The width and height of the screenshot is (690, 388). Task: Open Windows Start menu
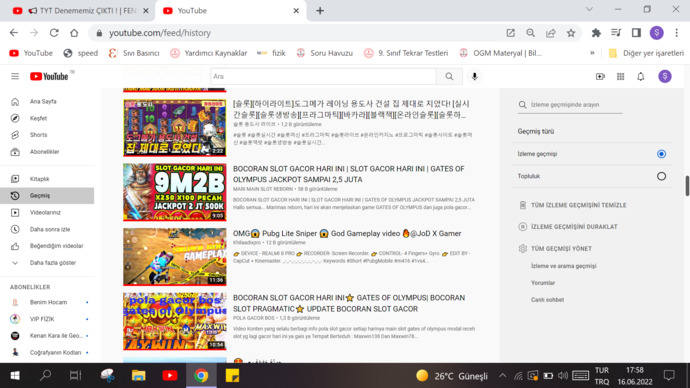point(15,376)
